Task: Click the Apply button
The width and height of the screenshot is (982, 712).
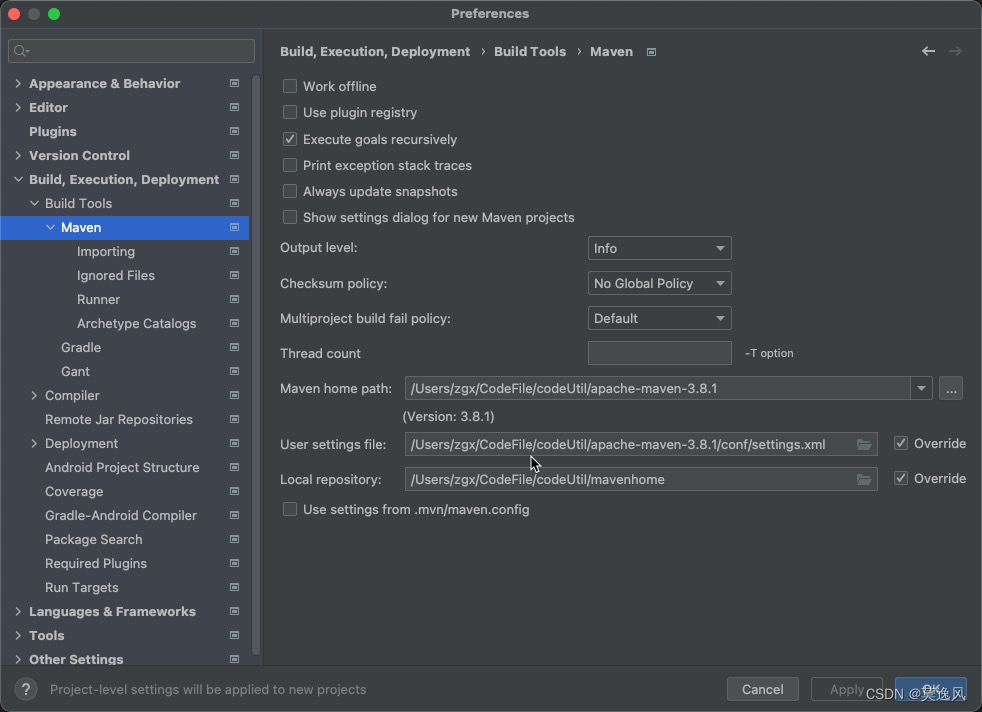Action: (x=847, y=689)
